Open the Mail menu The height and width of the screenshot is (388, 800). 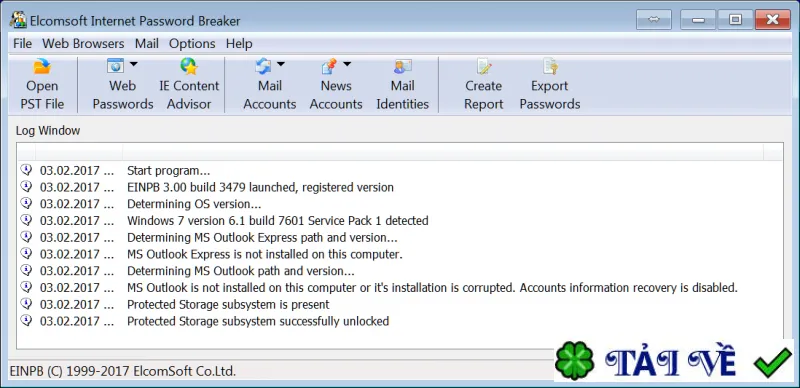147,44
